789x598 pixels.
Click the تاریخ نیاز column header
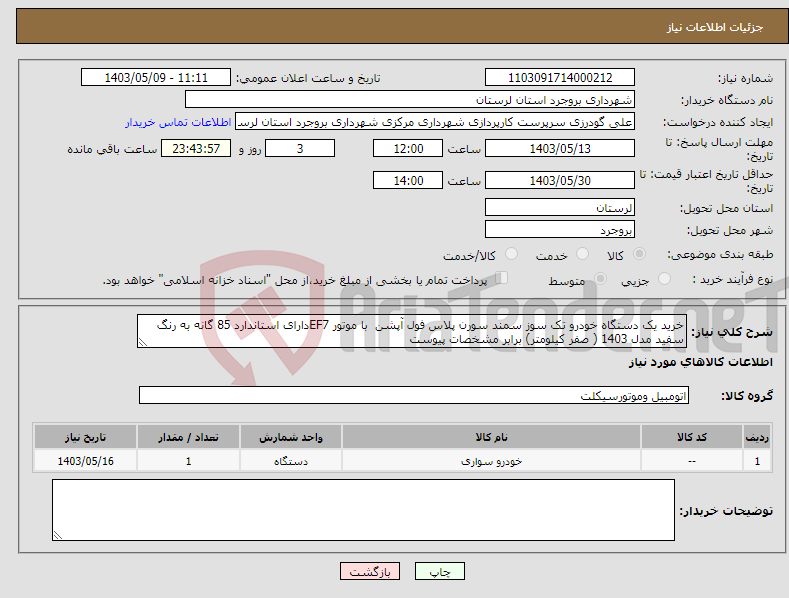(x=86, y=437)
